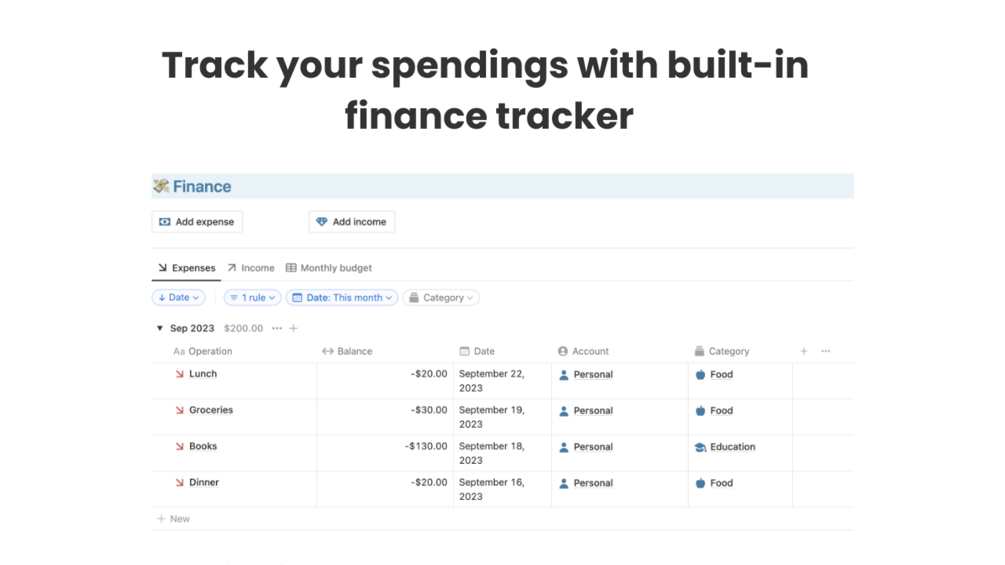Open the Date sort dropdown
This screenshot has height=565, width=1005.
pos(178,297)
